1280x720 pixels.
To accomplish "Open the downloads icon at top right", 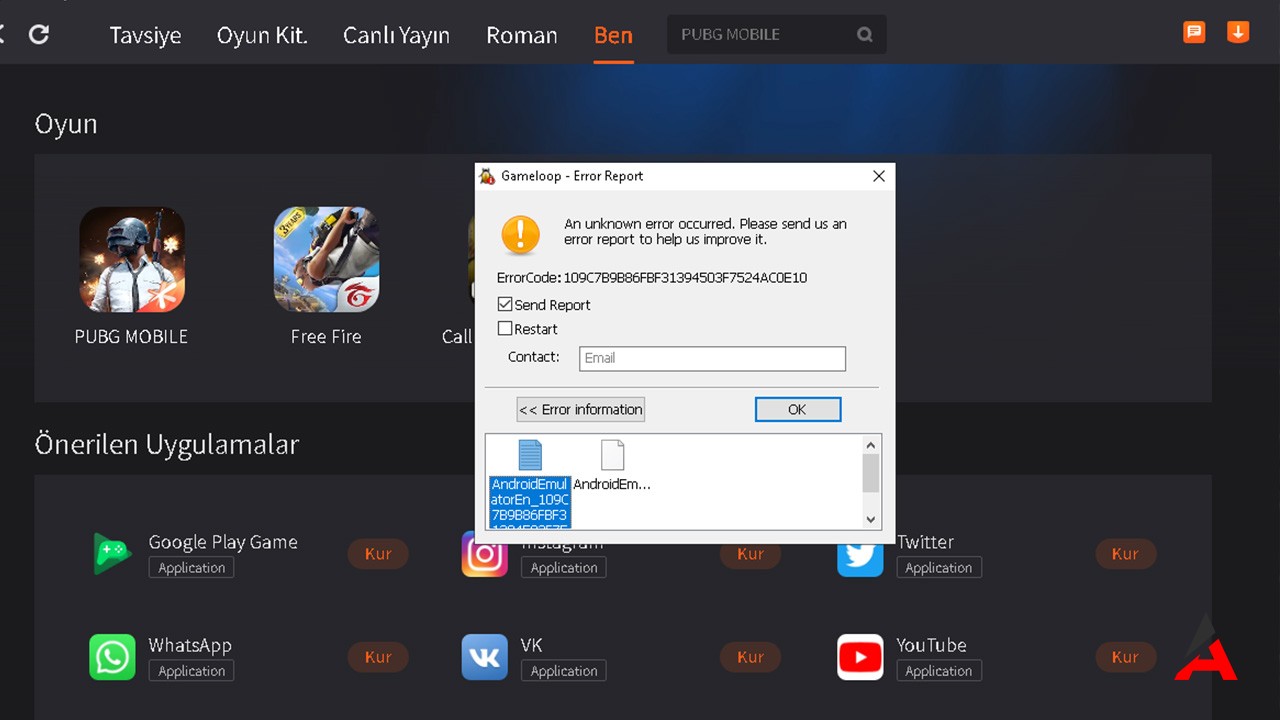I will click(1238, 32).
